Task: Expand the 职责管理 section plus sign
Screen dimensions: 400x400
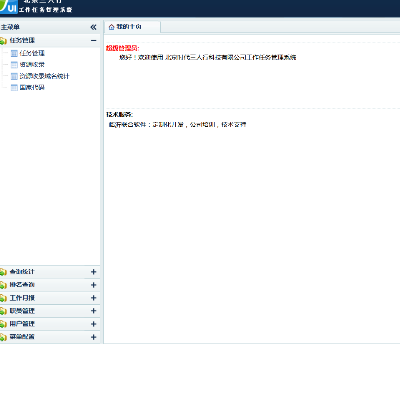Action: [93, 311]
